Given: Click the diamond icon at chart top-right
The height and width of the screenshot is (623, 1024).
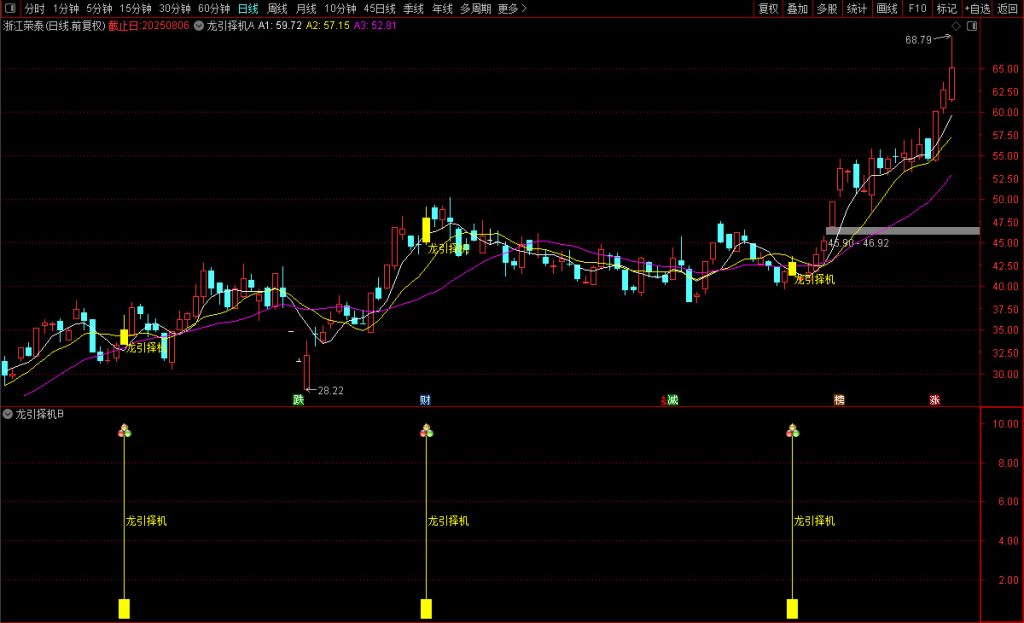Looking at the screenshot, I should [x=955, y=25].
